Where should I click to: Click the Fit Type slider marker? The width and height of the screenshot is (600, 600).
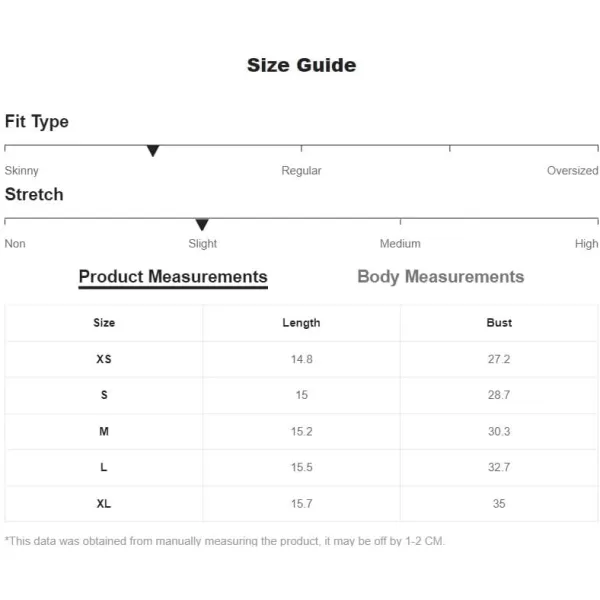(153, 151)
